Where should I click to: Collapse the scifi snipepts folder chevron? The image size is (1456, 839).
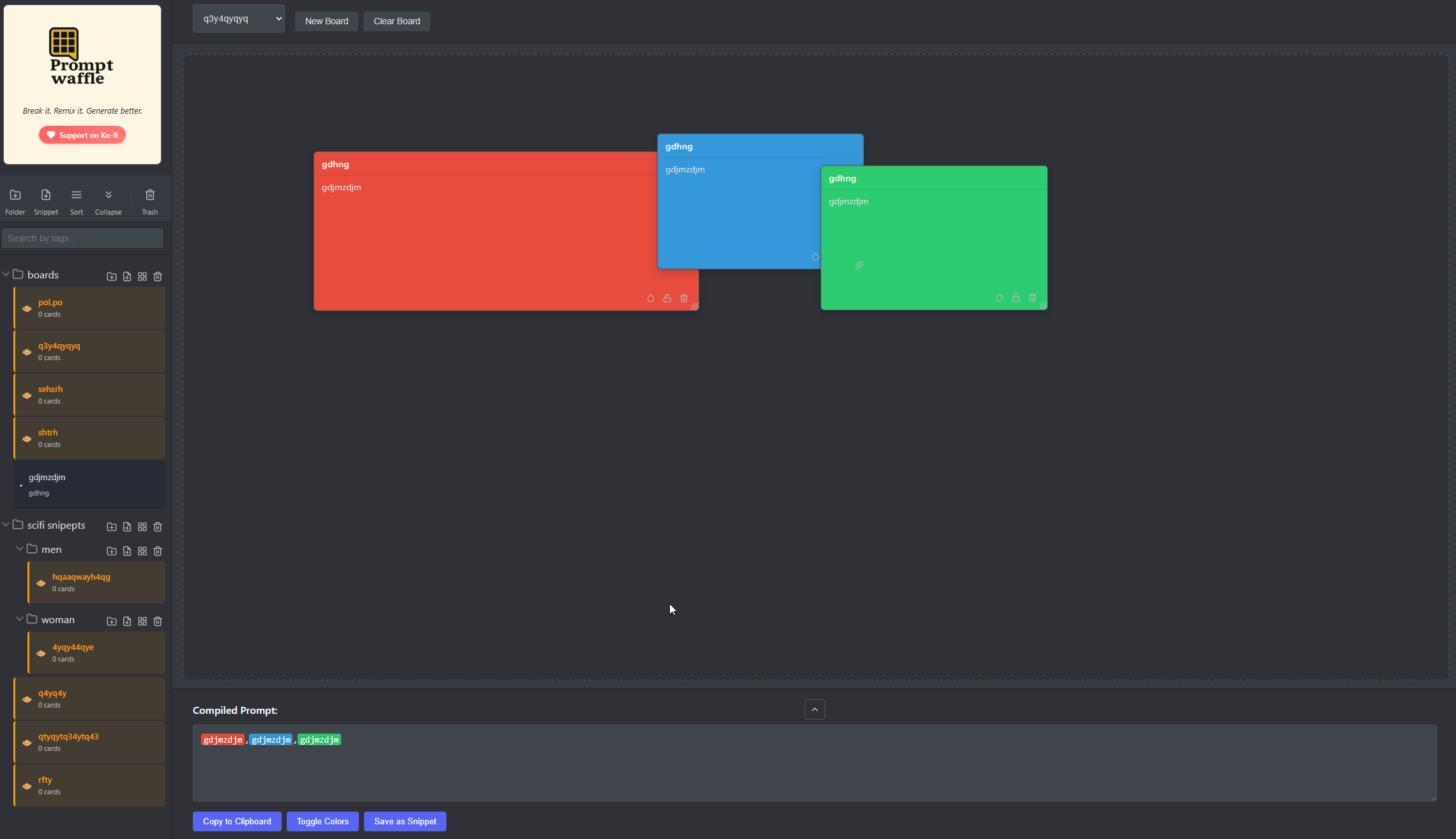point(6,524)
